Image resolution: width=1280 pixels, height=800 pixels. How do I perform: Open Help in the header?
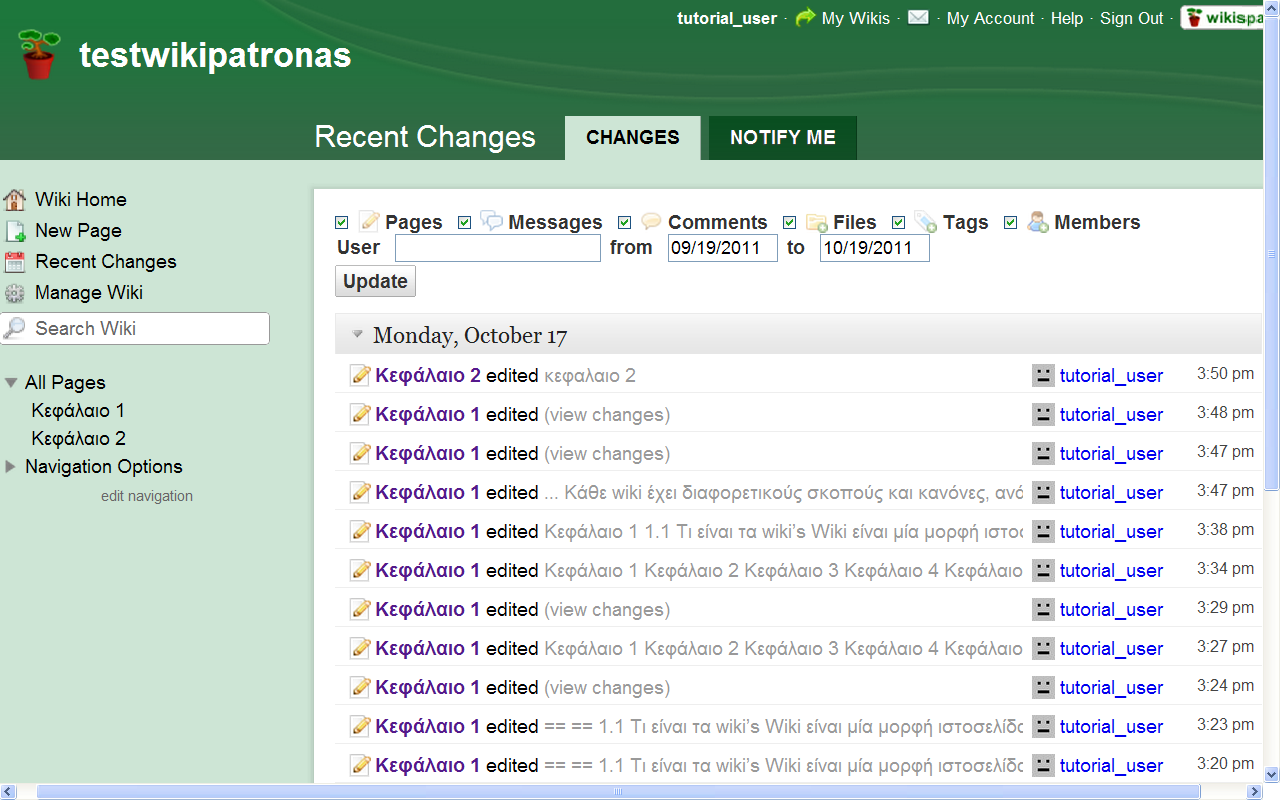[x=1067, y=18]
